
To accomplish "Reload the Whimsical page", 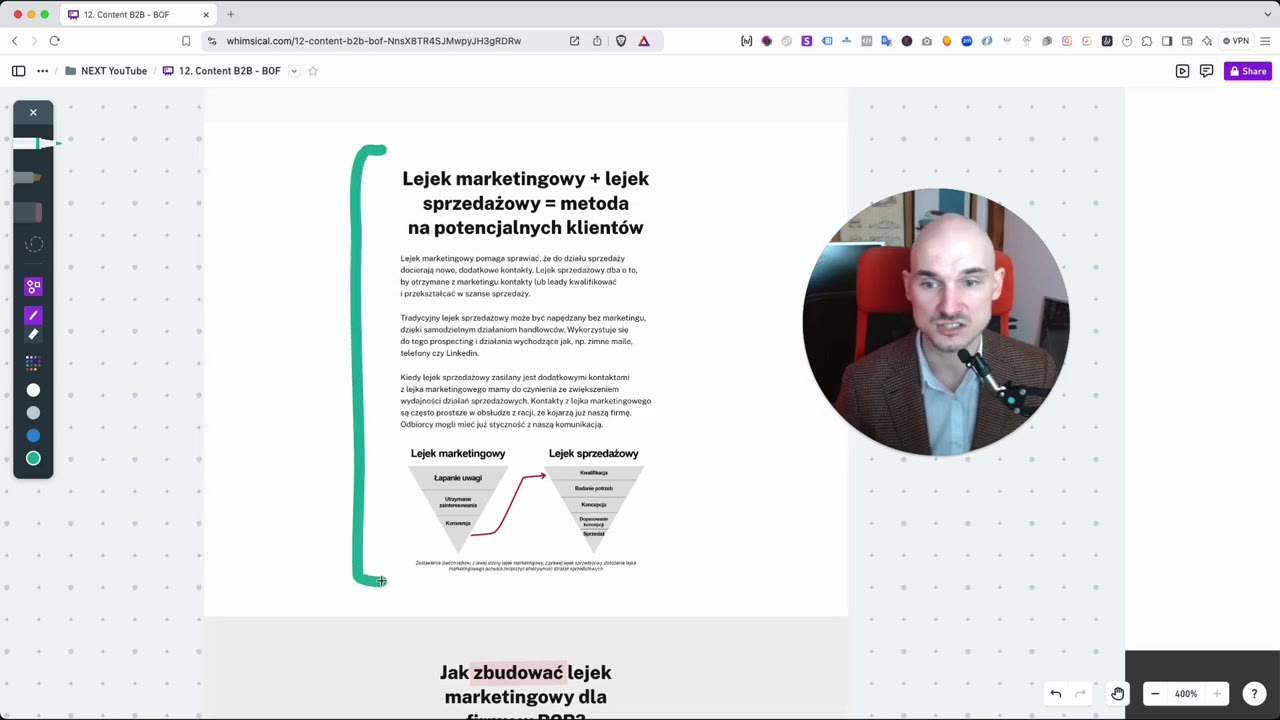I will pos(54,41).
